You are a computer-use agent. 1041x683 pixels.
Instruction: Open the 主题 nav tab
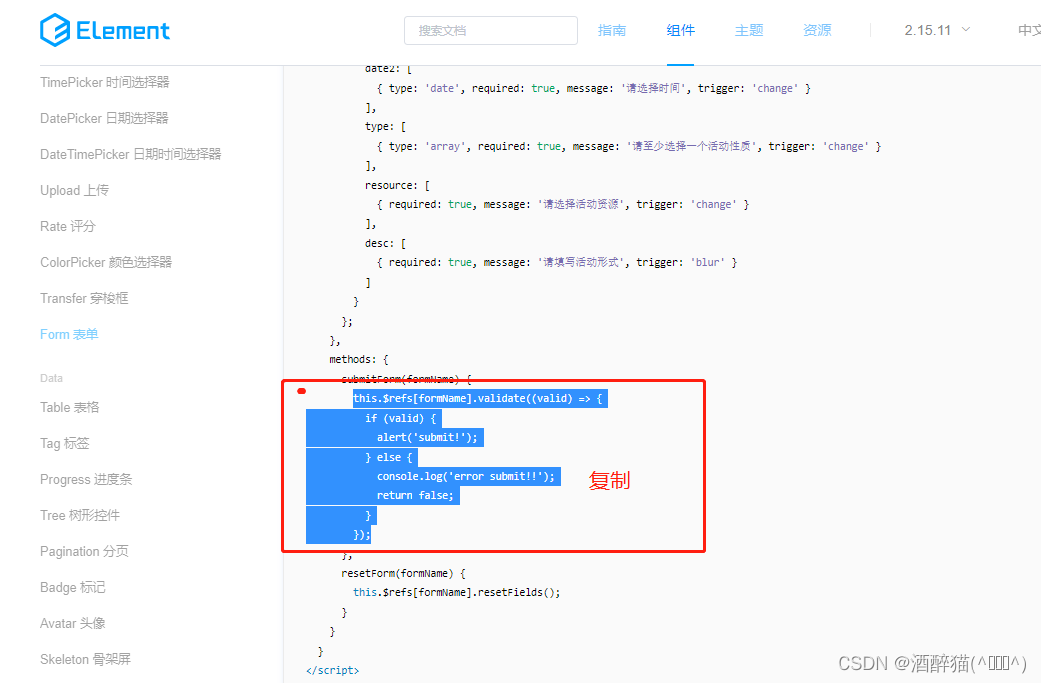749,31
